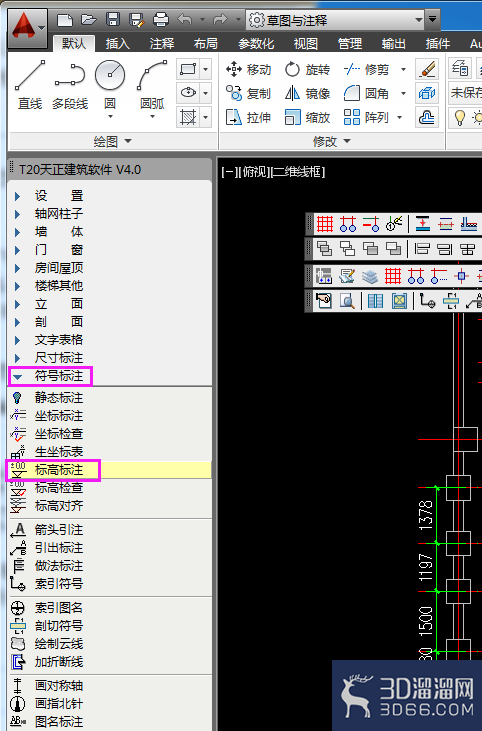Image resolution: width=482 pixels, height=731 pixels.
Task: Activate the 旋转 rotate command
Action: click(x=307, y=69)
